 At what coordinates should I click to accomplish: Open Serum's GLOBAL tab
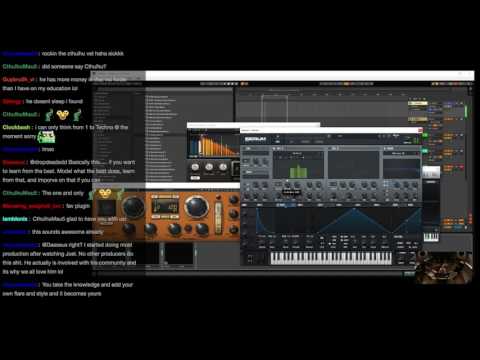coord(319,141)
